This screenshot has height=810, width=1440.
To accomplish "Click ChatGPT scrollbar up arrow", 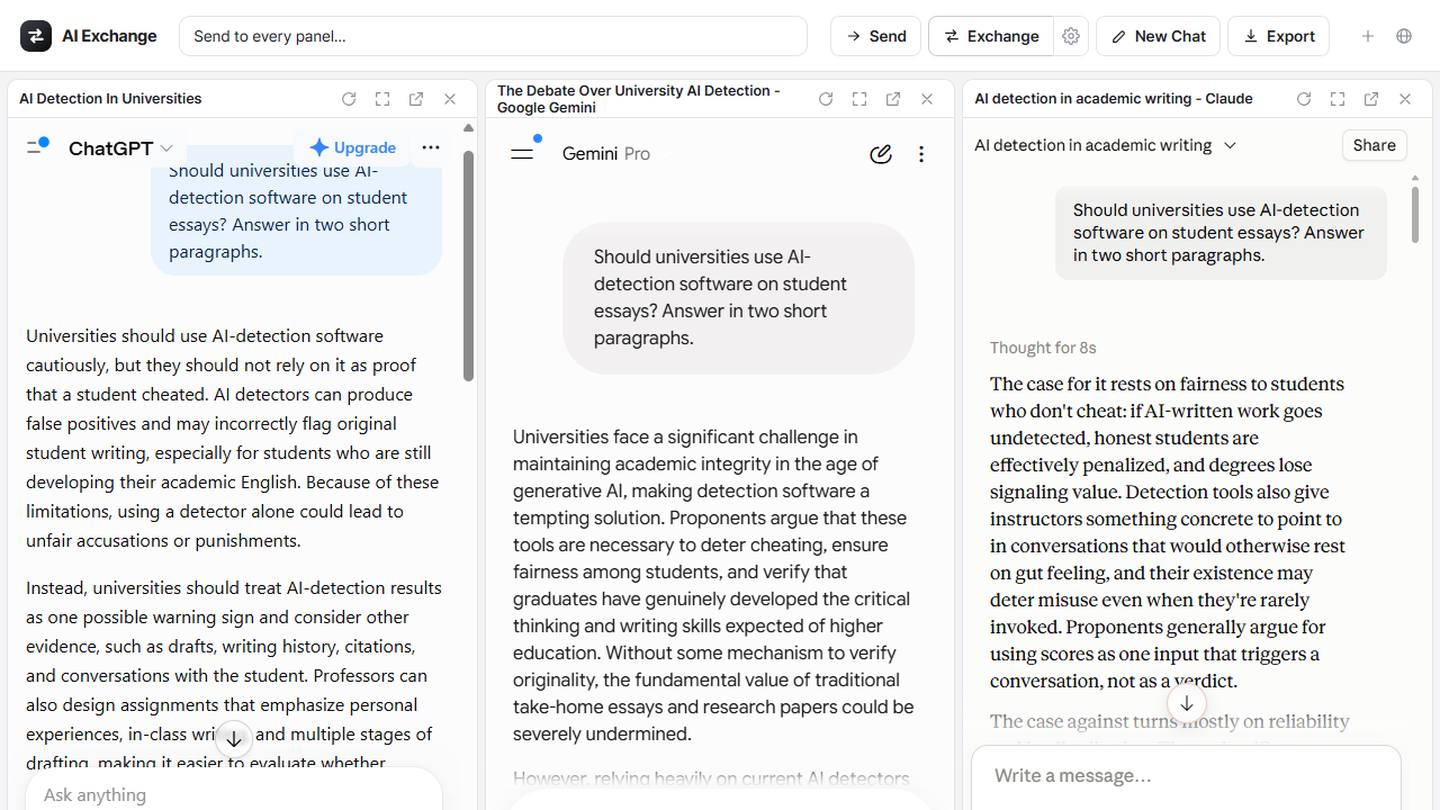I will [468, 128].
